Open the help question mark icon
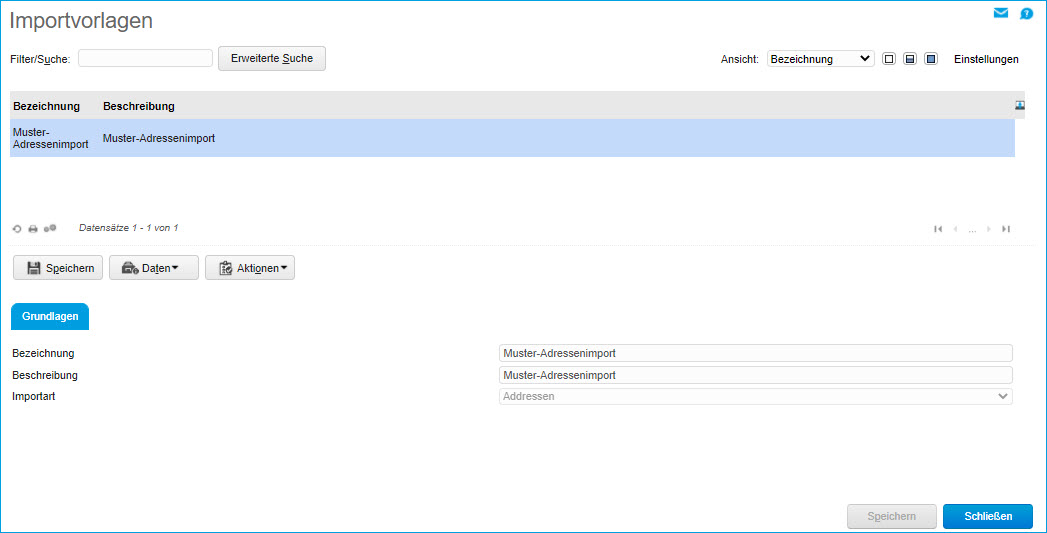 [x=1026, y=14]
